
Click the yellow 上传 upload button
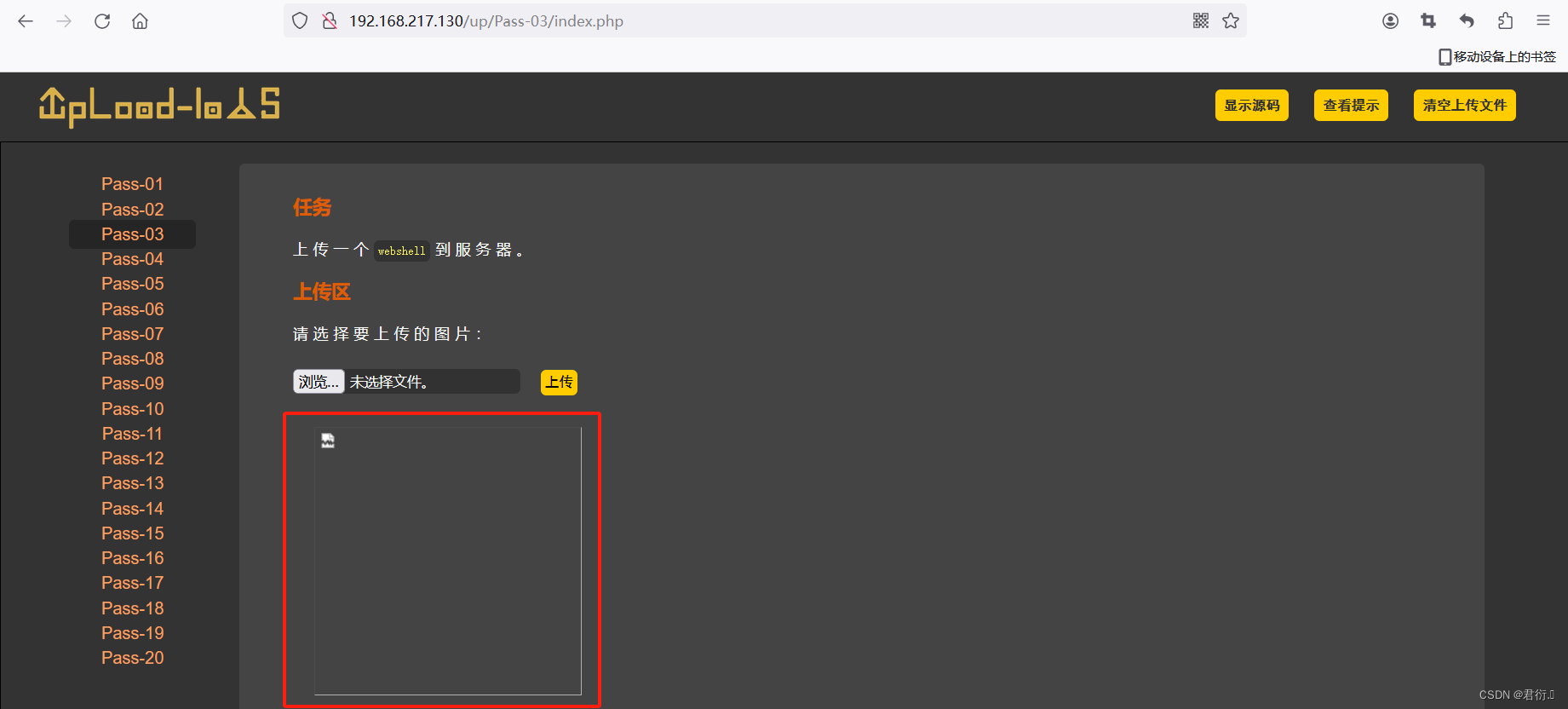coord(559,383)
